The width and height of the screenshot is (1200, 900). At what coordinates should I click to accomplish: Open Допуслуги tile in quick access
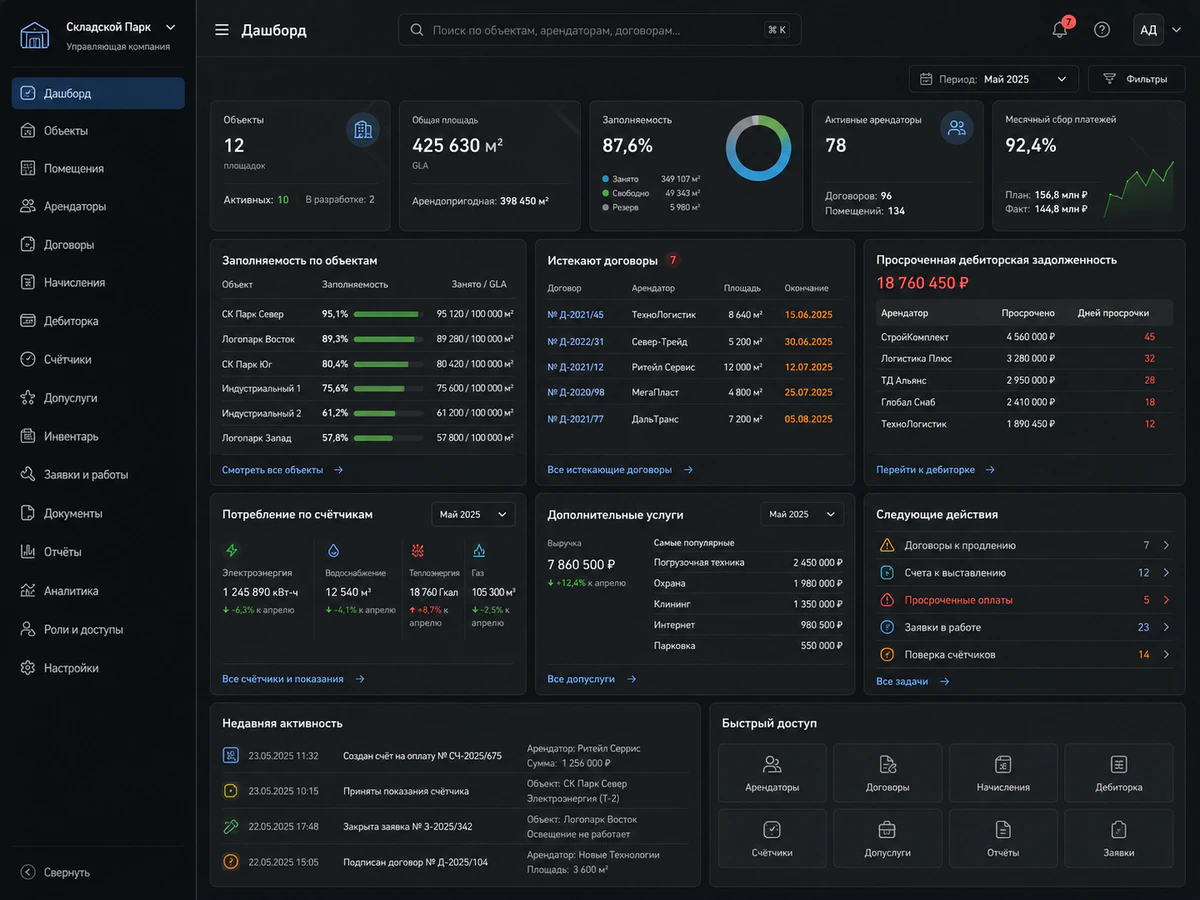pyautogui.click(x=887, y=838)
